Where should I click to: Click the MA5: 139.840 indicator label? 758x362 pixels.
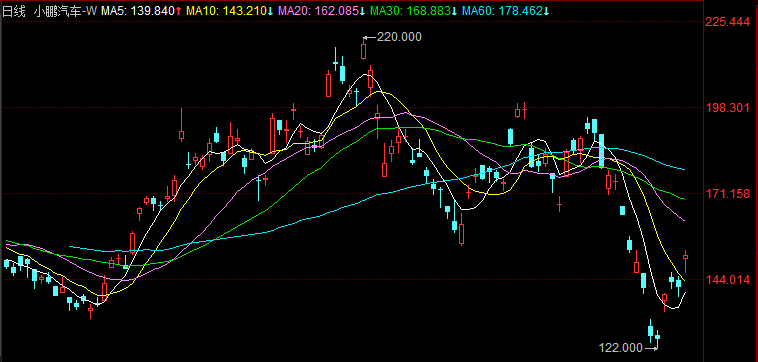click(x=141, y=12)
